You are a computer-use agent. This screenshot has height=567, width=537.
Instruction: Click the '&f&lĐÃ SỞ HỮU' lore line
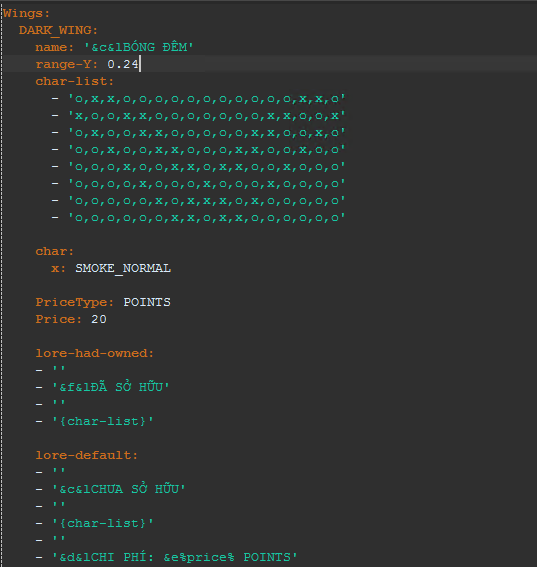[111, 387]
